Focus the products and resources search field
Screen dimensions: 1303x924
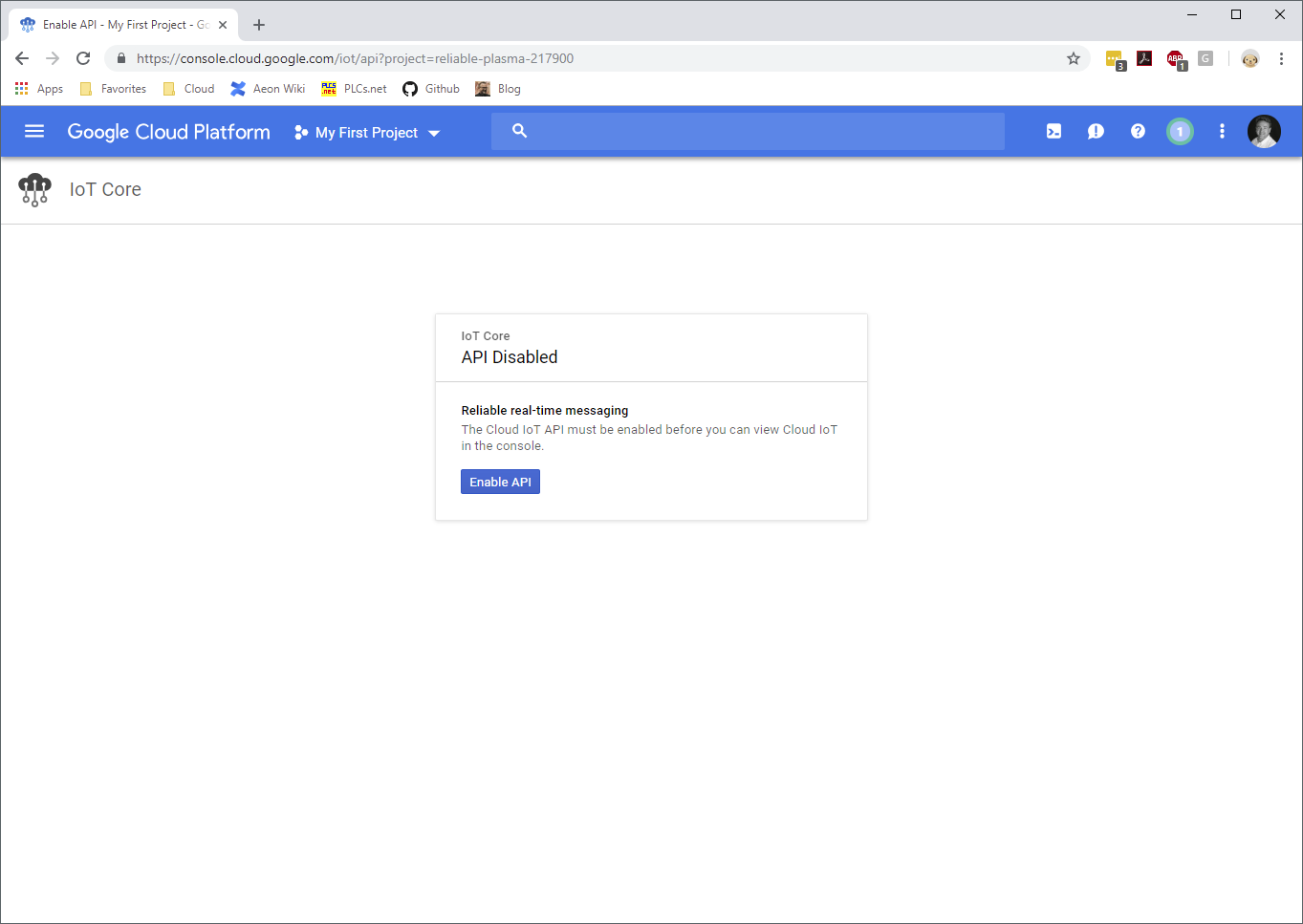click(x=748, y=131)
